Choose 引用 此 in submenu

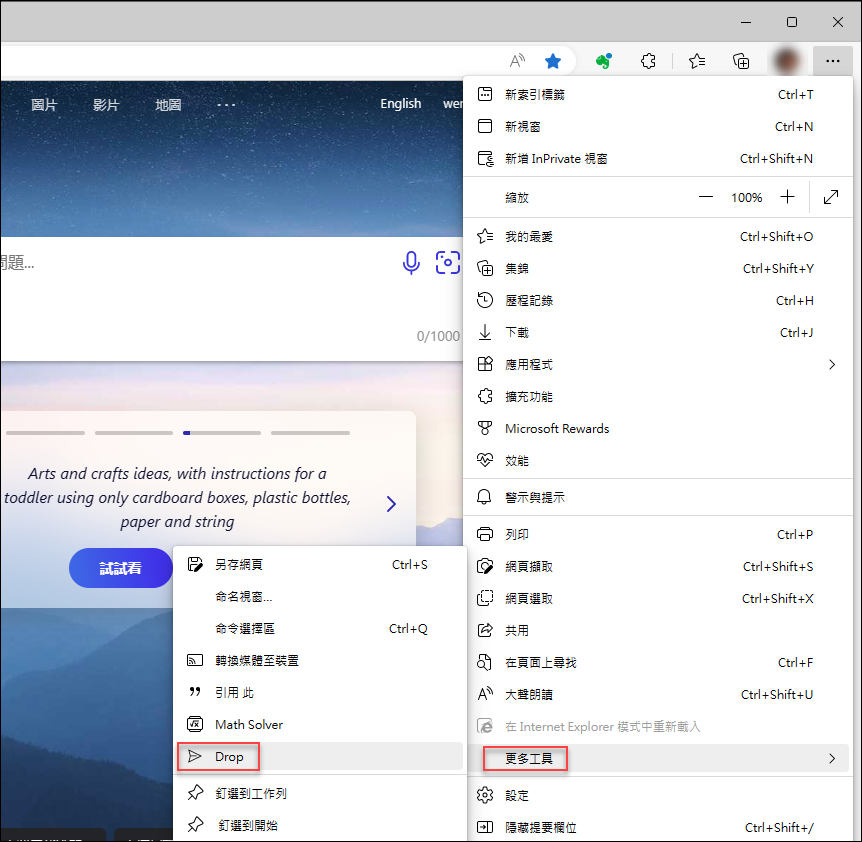point(319,693)
